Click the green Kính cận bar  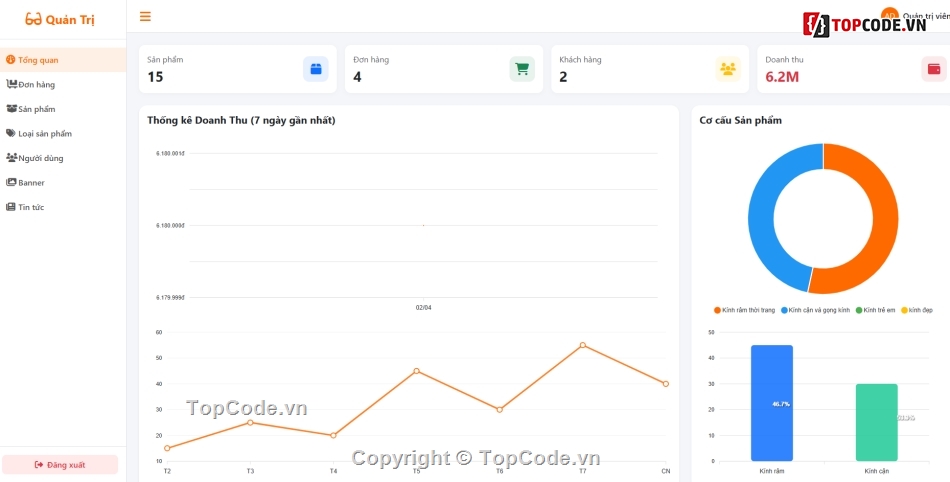(877, 422)
